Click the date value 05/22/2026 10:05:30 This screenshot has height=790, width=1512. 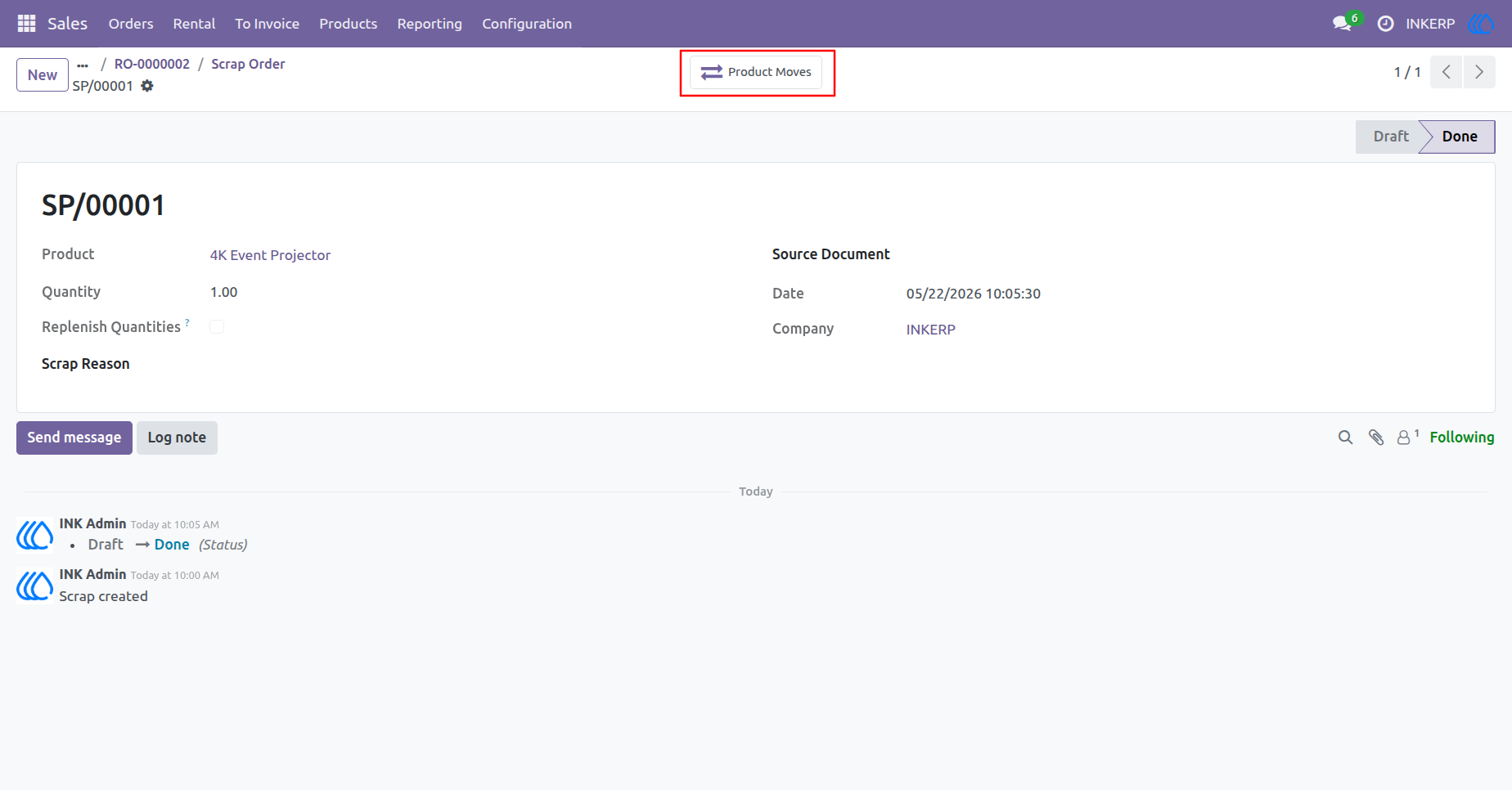pyautogui.click(x=973, y=294)
